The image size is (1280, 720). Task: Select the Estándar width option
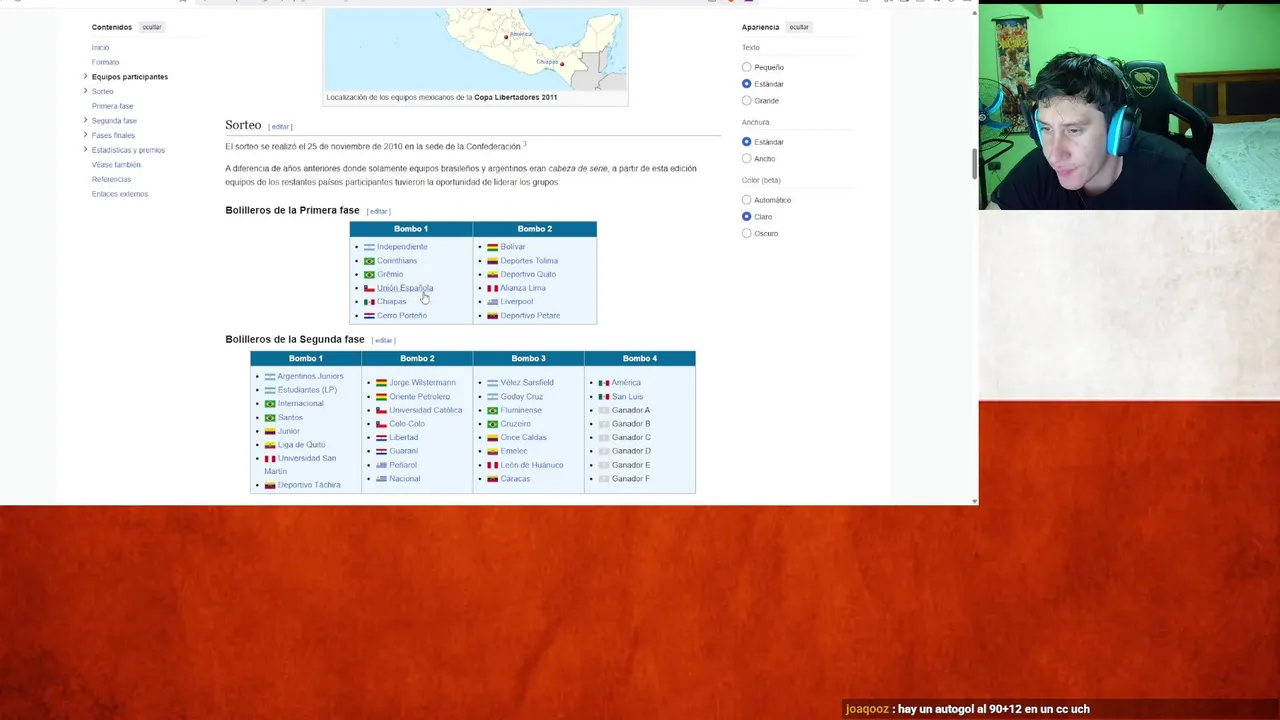pos(746,142)
